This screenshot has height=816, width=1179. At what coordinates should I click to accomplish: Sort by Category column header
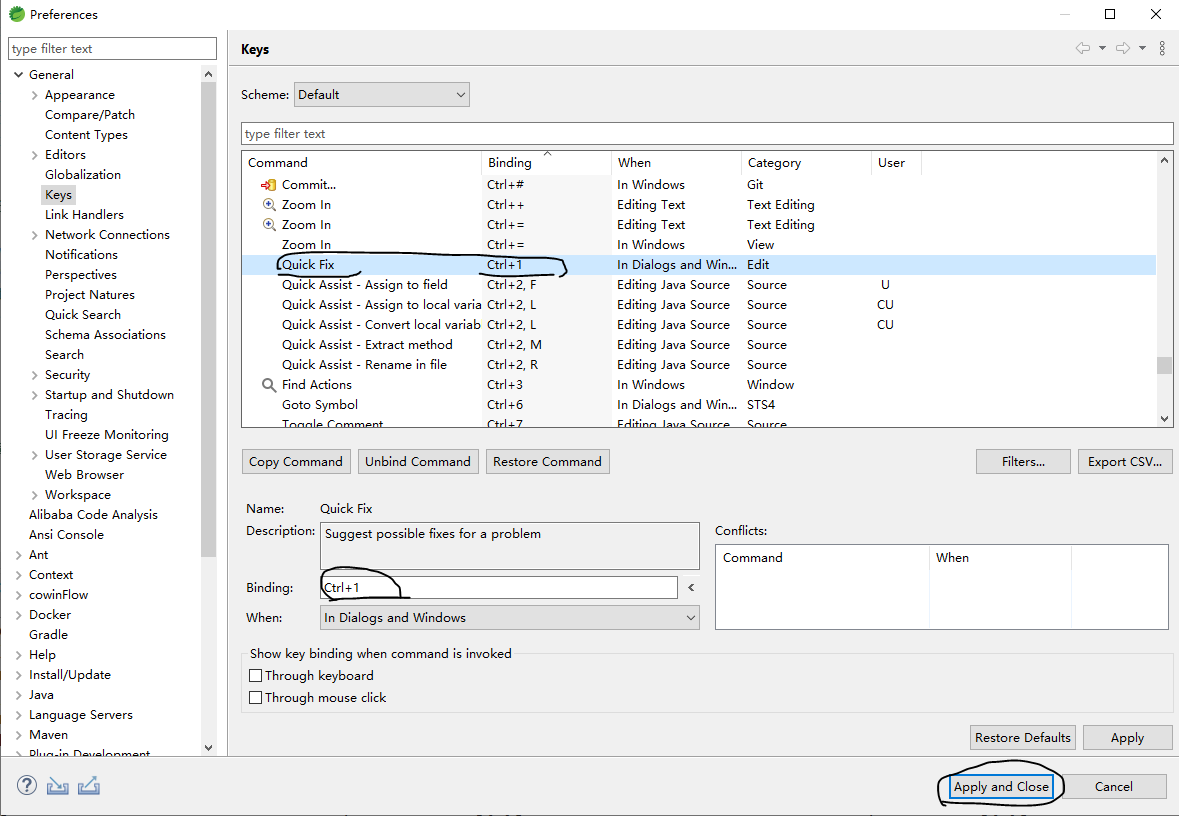point(807,162)
